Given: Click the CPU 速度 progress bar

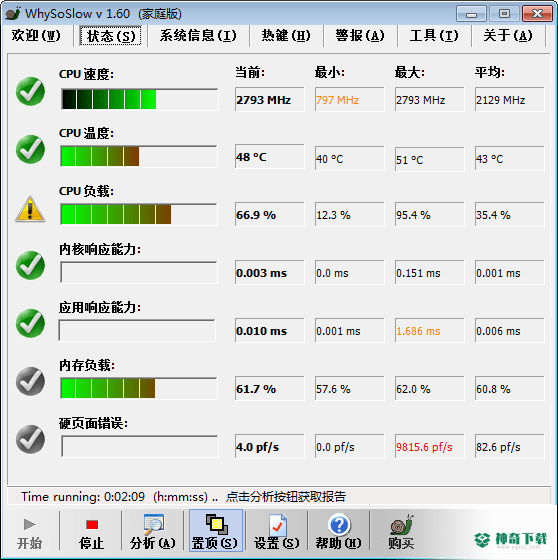Looking at the screenshot, I should coord(139,99).
